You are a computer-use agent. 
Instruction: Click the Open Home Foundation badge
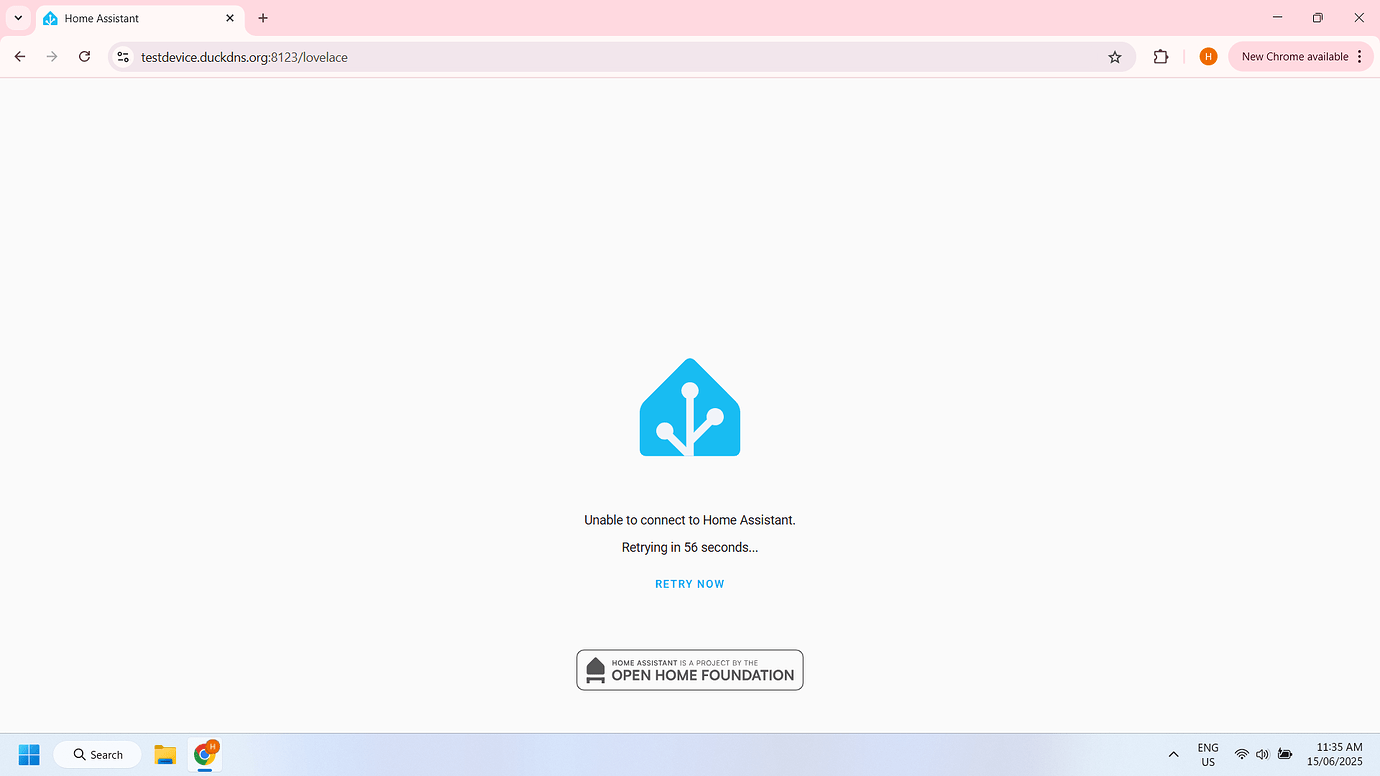point(689,669)
